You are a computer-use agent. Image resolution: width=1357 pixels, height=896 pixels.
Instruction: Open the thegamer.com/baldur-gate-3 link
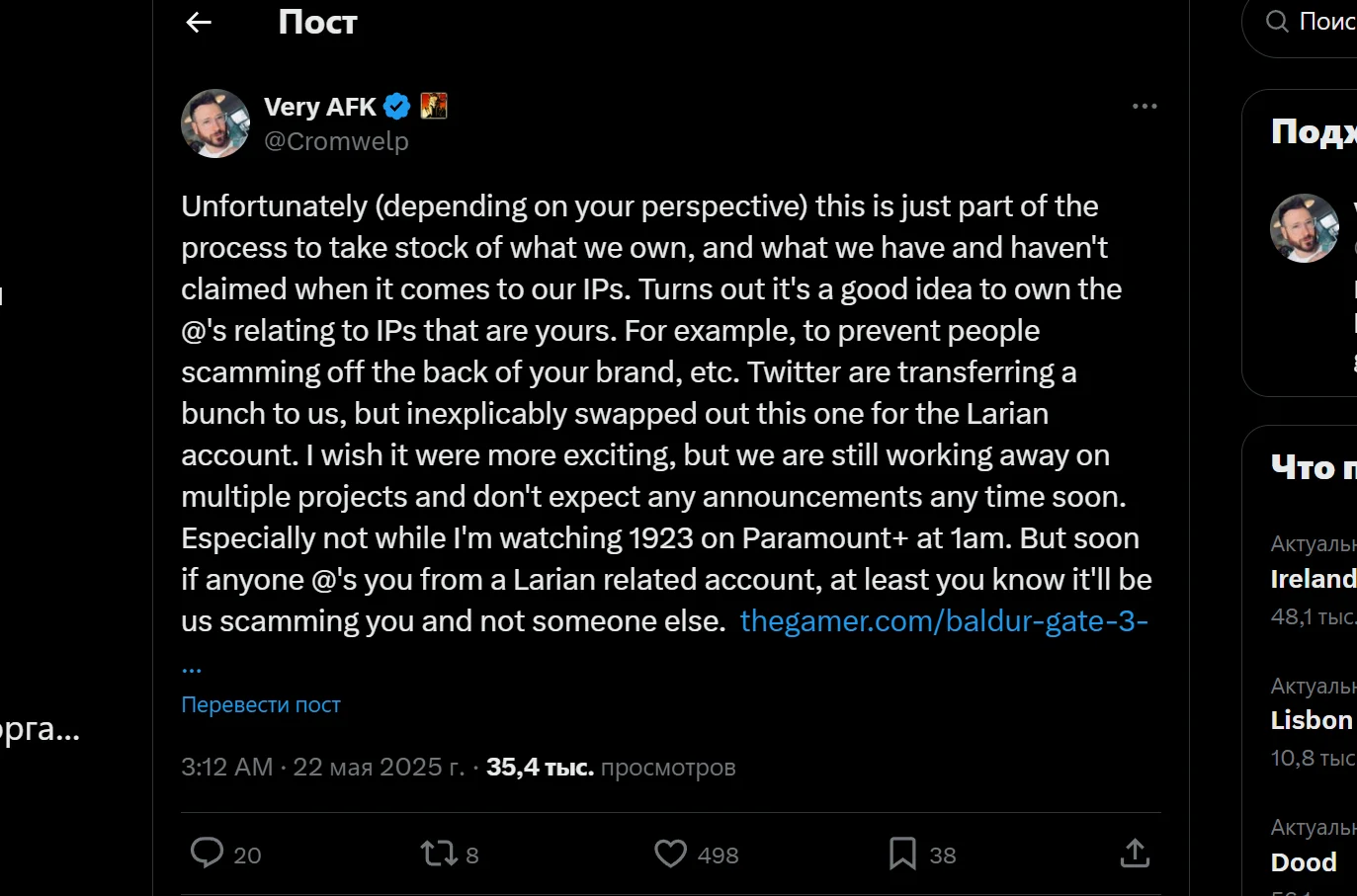(944, 620)
